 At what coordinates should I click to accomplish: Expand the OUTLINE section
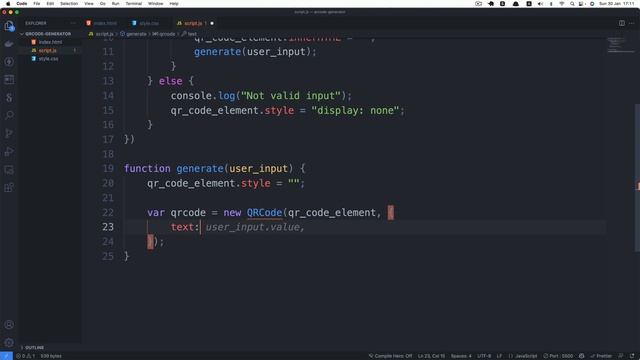[32, 348]
